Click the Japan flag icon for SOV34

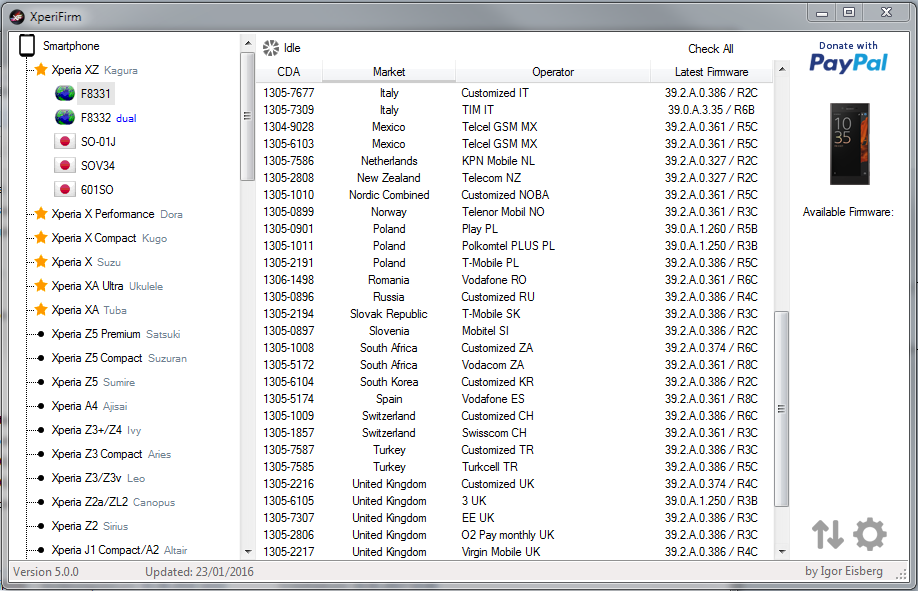(65, 166)
